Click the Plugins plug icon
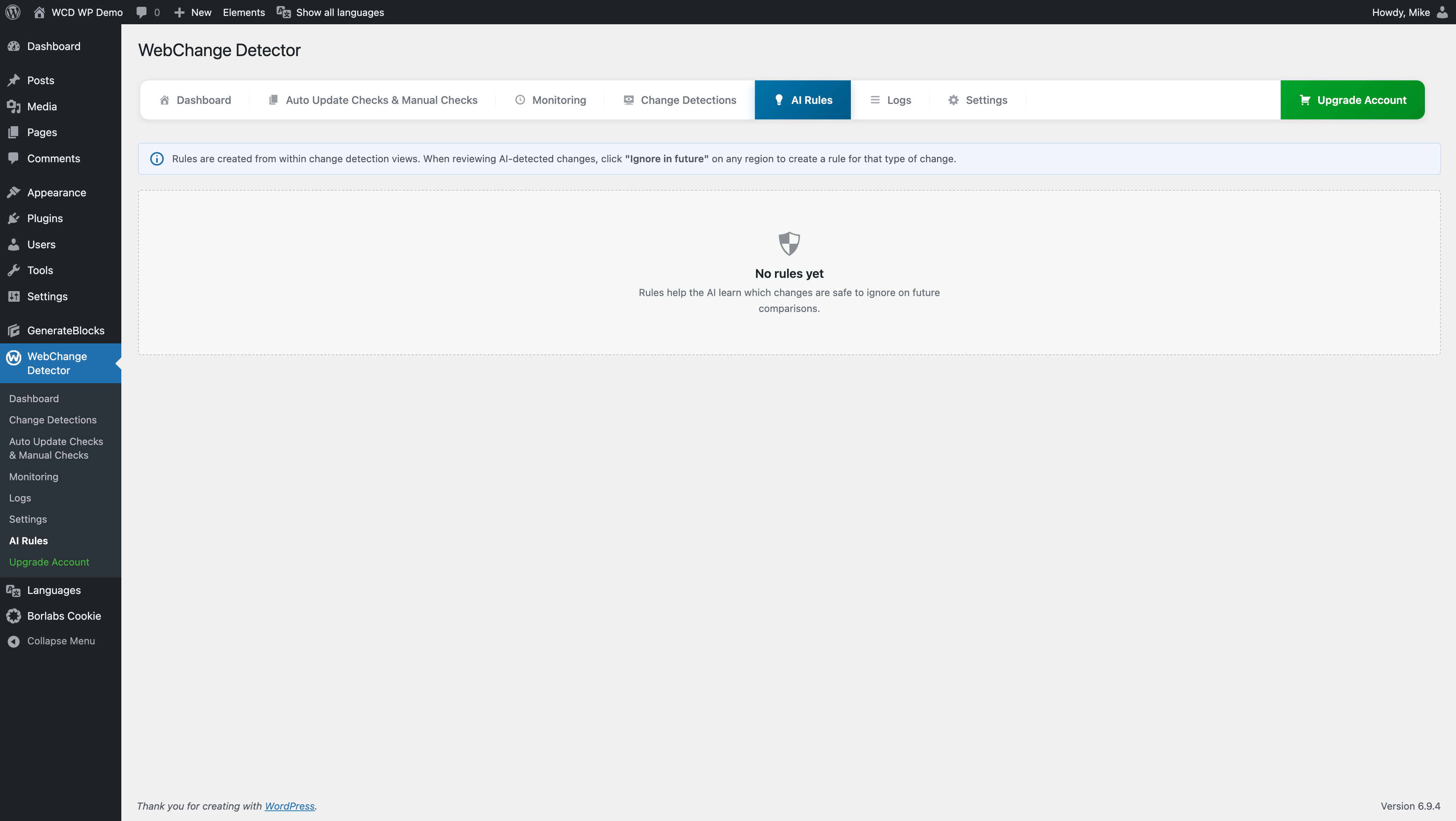This screenshot has height=821, width=1456. click(x=14, y=218)
